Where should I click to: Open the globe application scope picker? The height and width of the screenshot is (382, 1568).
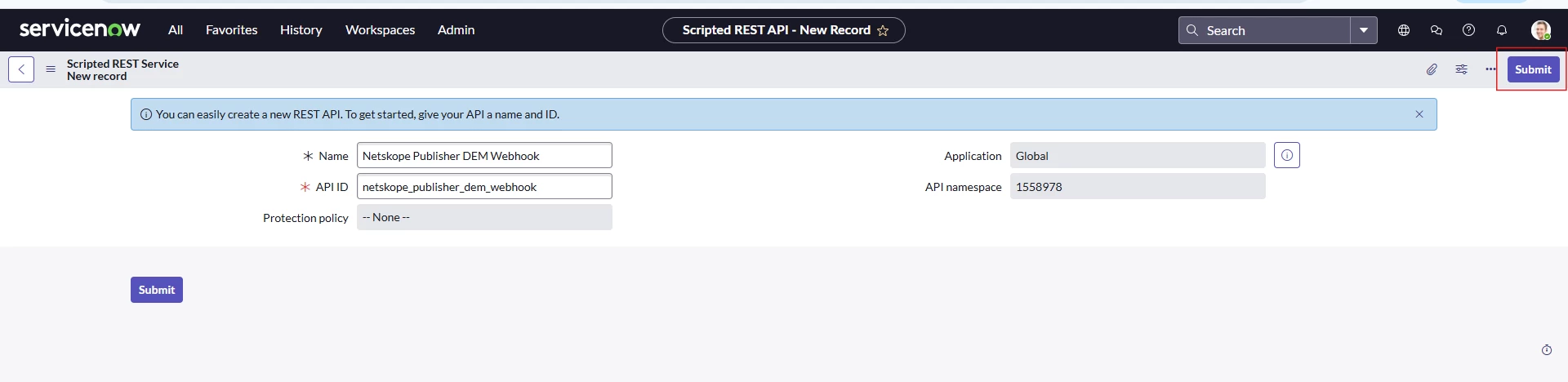pos(1404,30)
